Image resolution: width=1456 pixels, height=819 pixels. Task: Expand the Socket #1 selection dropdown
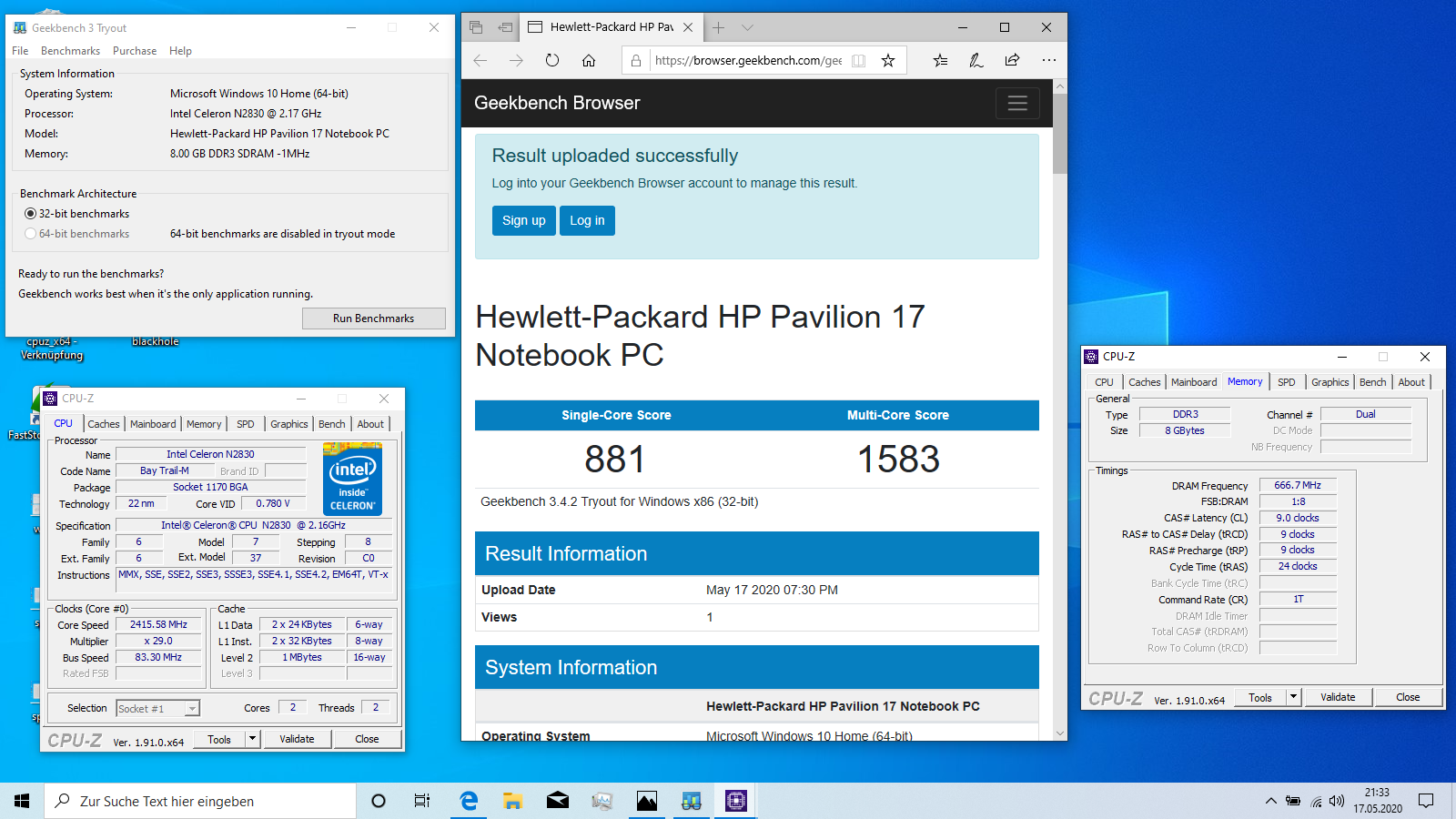pyautogui.click(x=192, y=709)
